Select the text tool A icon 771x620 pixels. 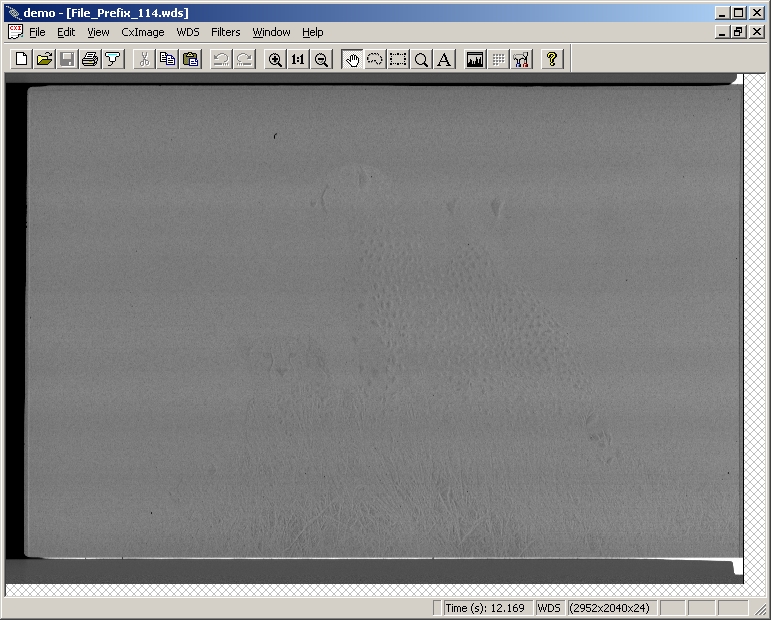pos(444,59)
